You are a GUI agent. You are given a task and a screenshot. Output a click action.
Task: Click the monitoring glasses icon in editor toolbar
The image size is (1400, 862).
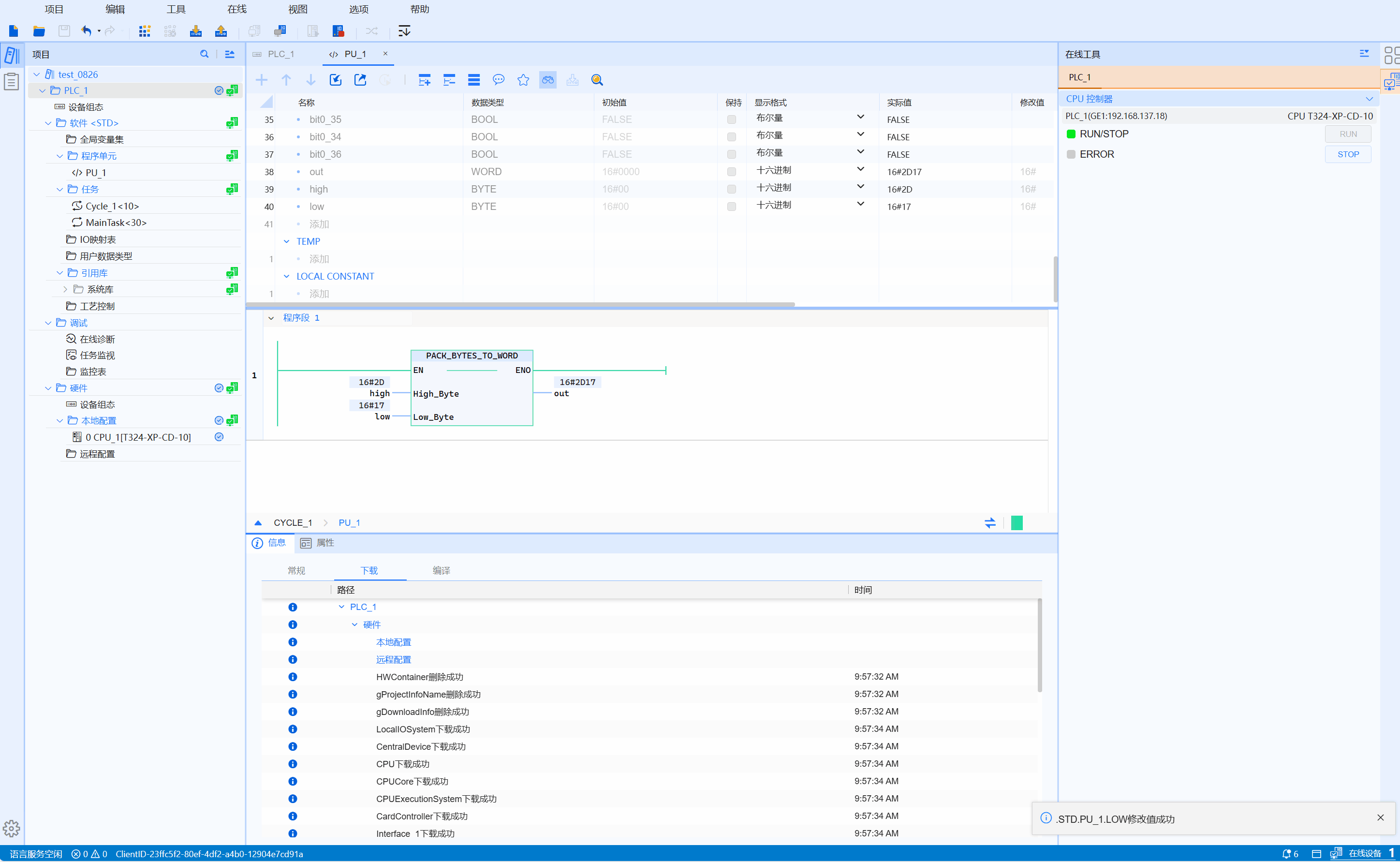(x=547, y=80)
